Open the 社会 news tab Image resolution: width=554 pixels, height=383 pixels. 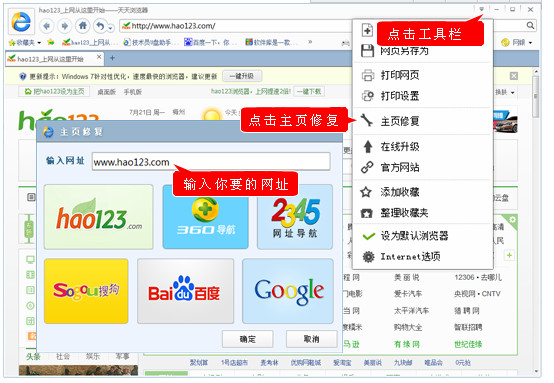click(x=63, y=356)
